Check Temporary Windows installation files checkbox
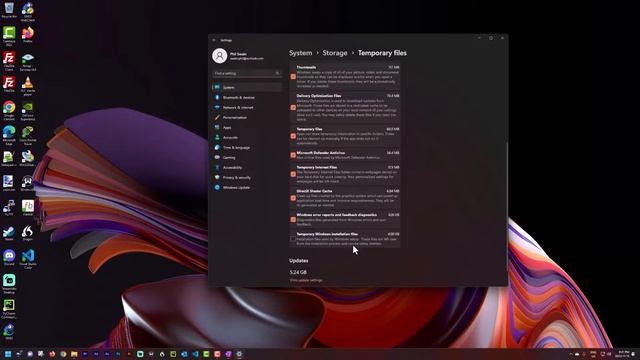The width and height of the screenshot is (640, 360). (x=293, y=239)
